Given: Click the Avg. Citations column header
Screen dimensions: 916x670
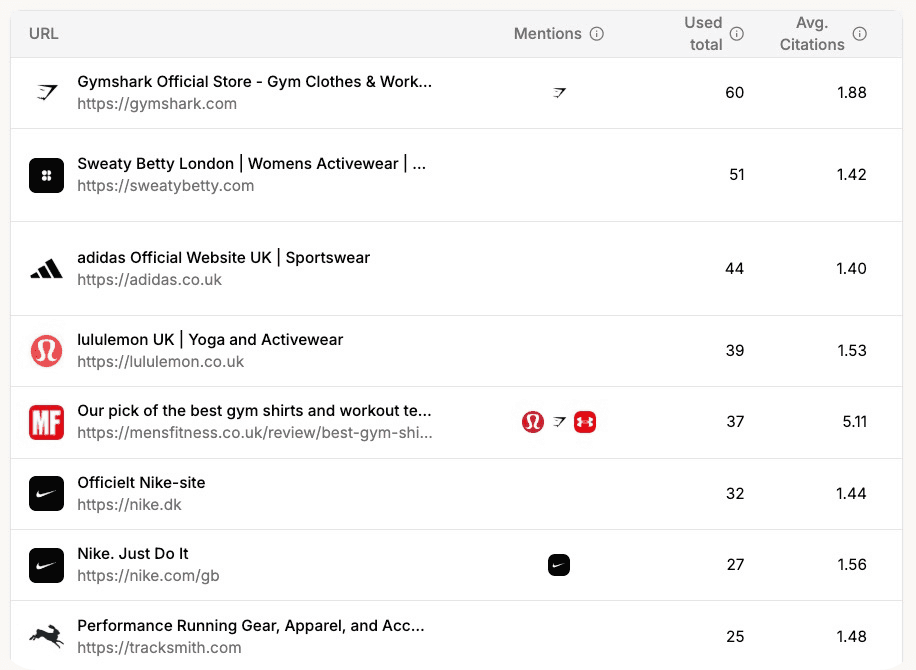Looking at the screenshot, I should coord(812,34).
